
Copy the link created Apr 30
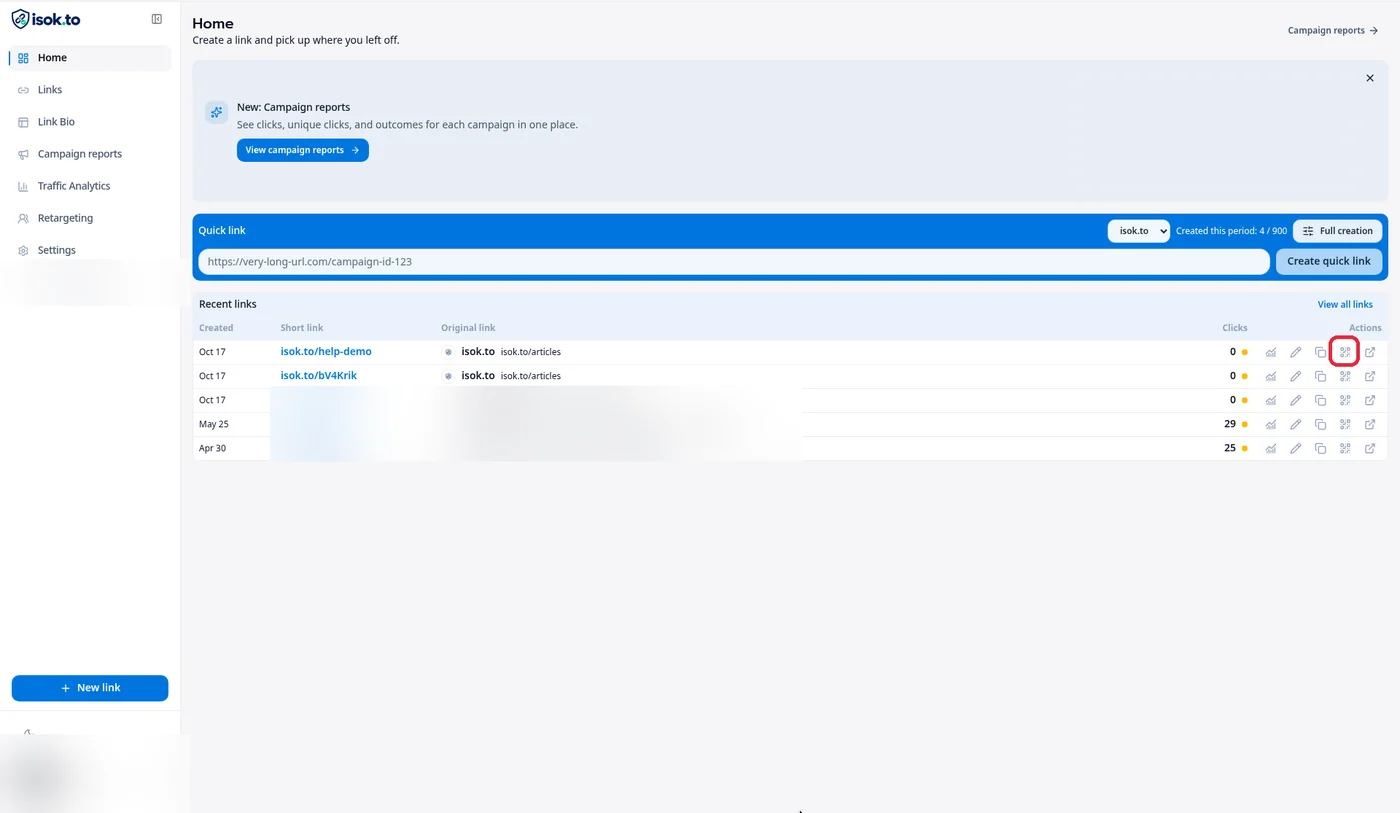coord(1320,448)
